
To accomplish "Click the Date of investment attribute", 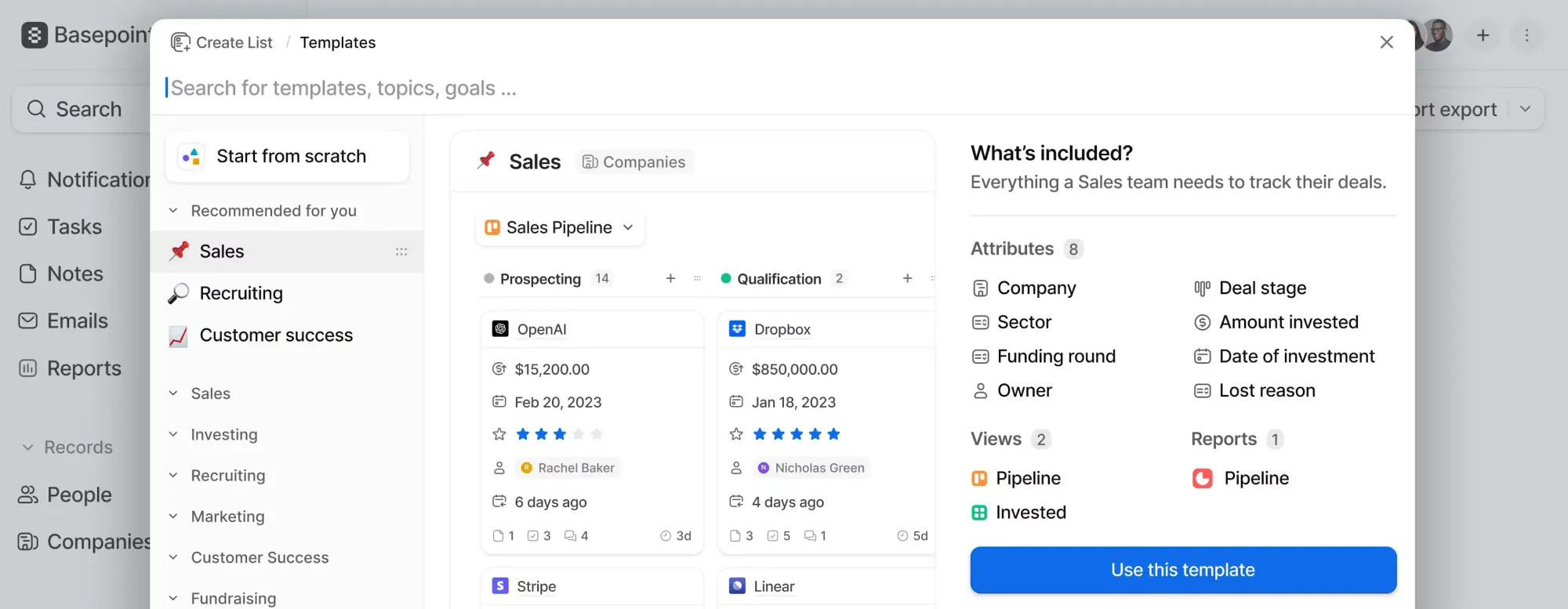I will tap(1284, 357).
